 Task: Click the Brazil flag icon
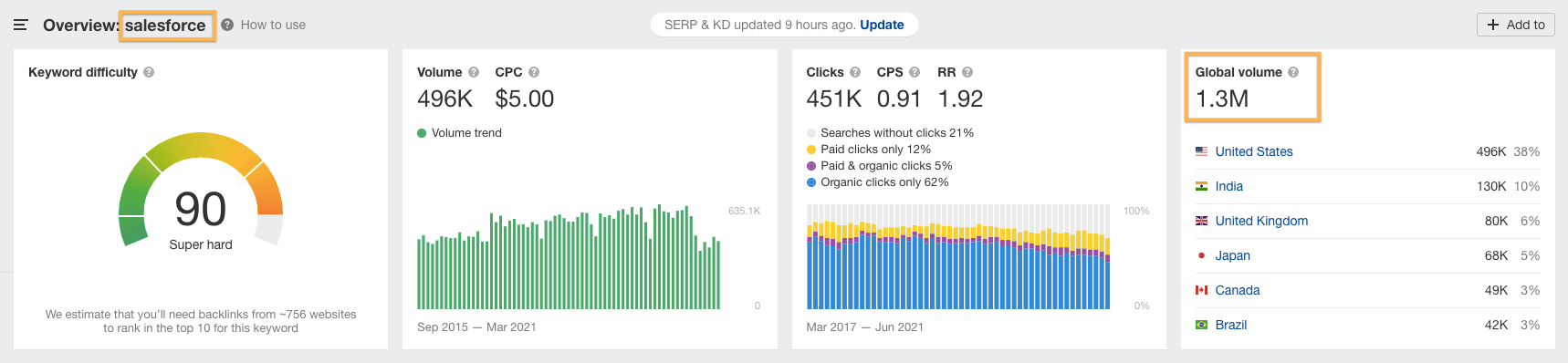tap(1201, 325)
